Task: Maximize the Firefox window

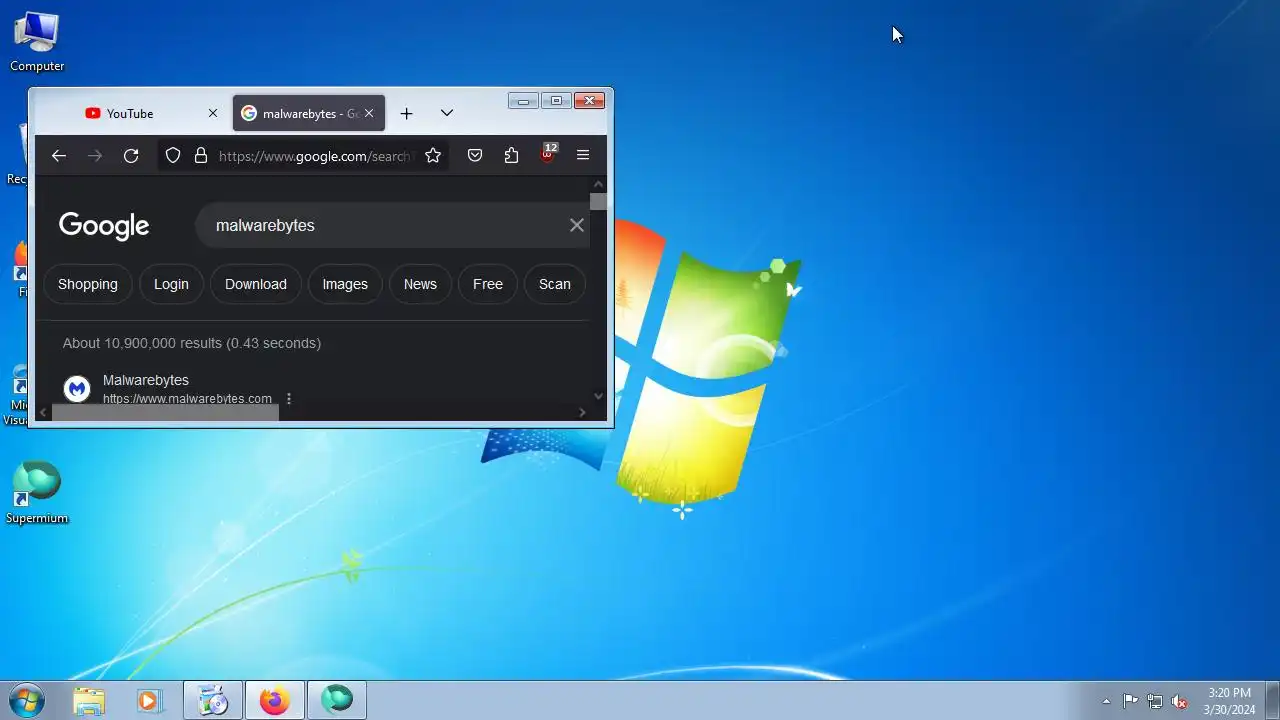Action: 556,100
